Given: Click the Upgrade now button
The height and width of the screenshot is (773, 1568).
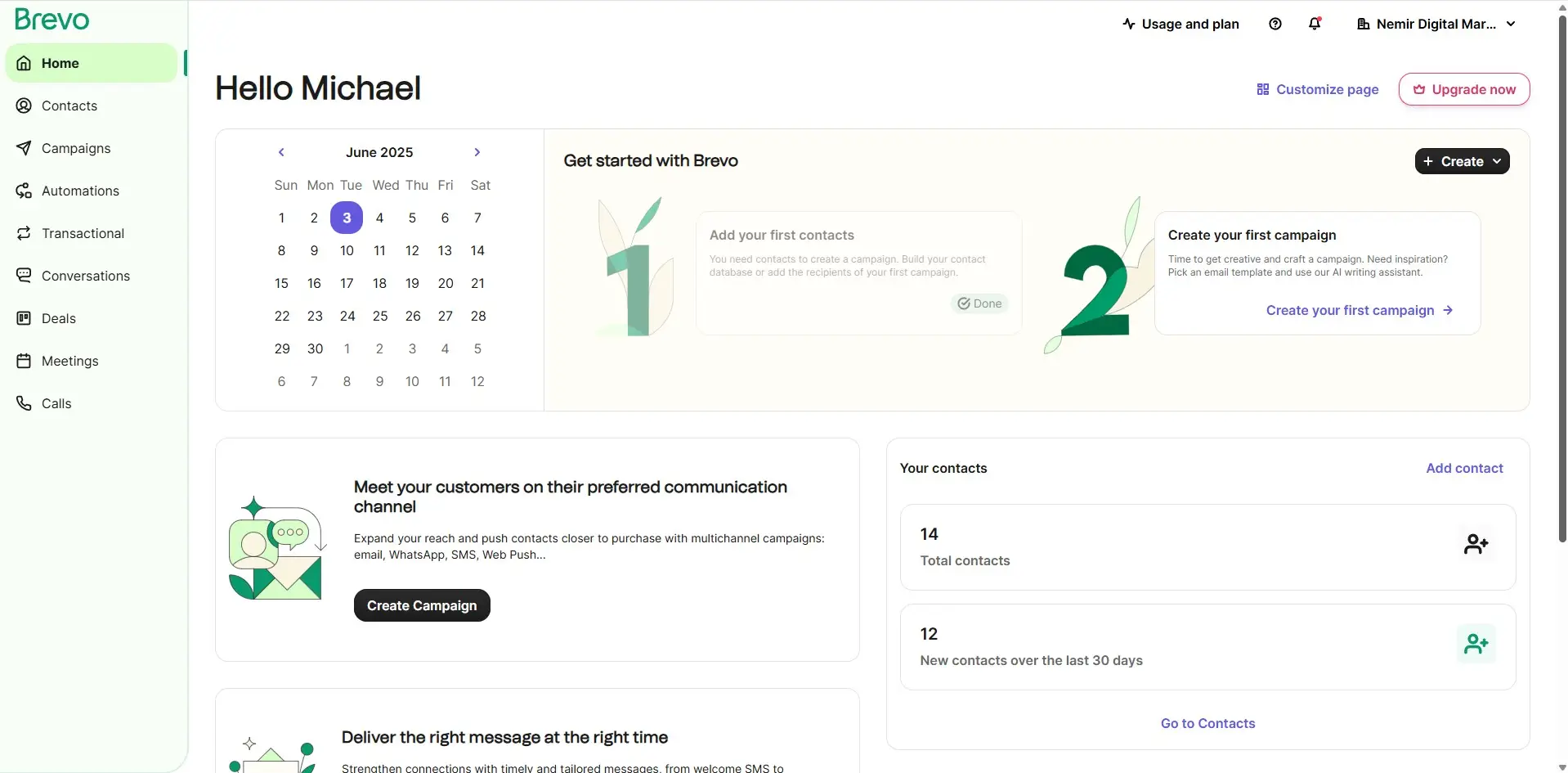Looking at the screenshot, I should (x=1464, y=89).
